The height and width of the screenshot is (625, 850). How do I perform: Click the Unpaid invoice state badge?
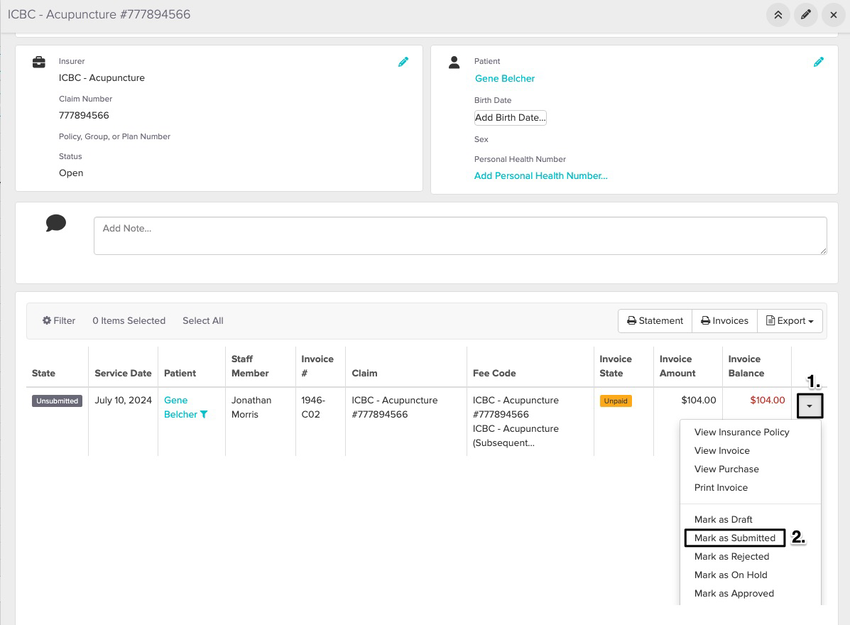pos(615,401)
